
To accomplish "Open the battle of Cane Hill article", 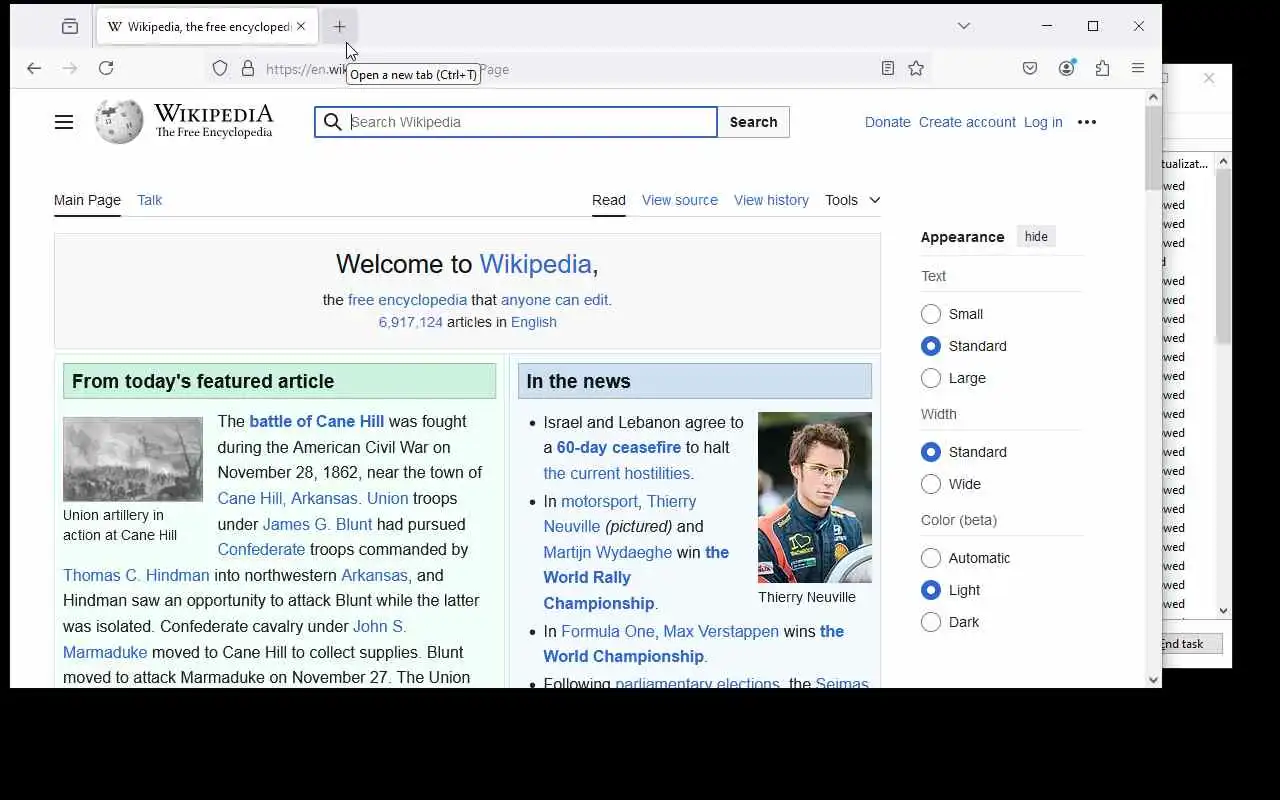I will pos(316,421).
